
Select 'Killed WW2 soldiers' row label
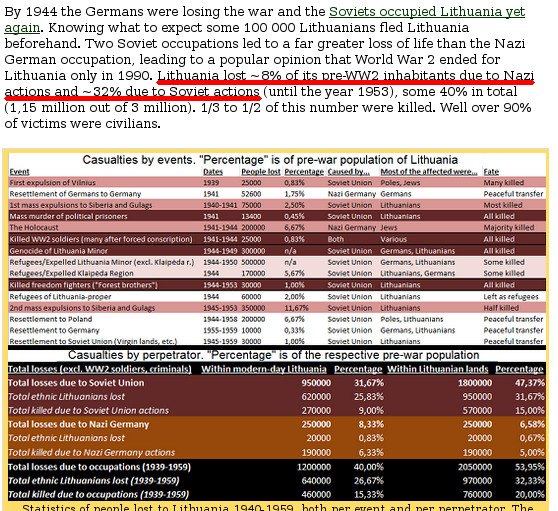point(101,239)
